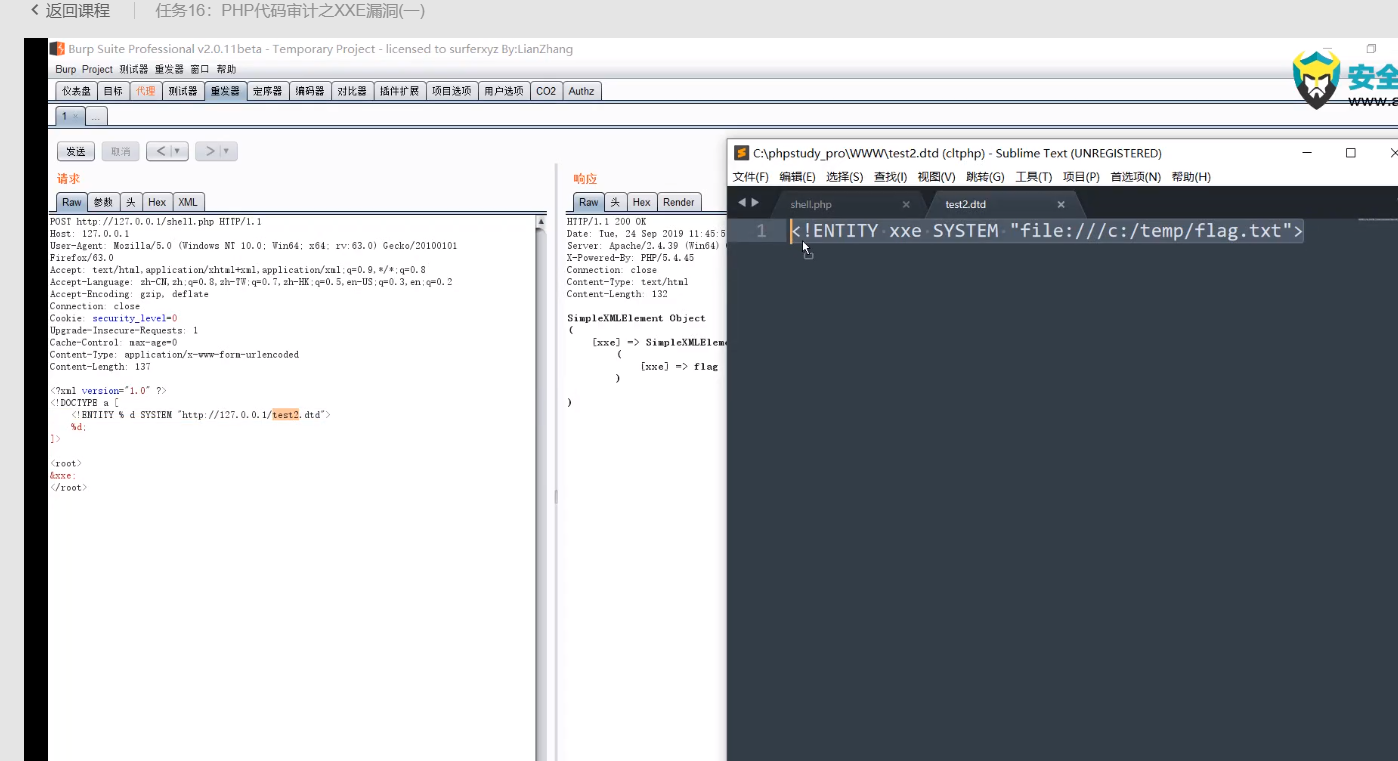The width and height of the screenshot is (1398, 761).
Task: Click the request pane scrollbar up arrow
Action: [541, 222]
